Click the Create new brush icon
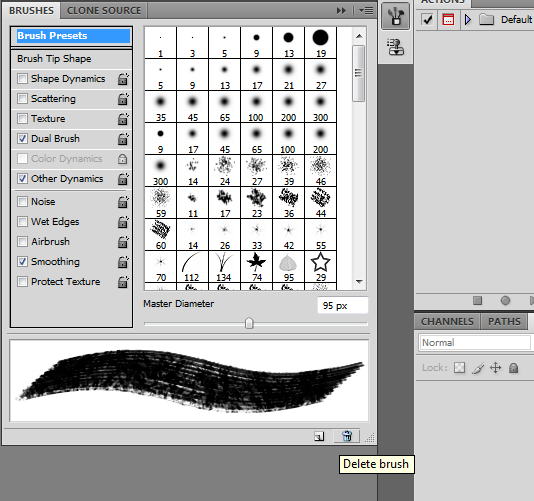 click(319, 436)
